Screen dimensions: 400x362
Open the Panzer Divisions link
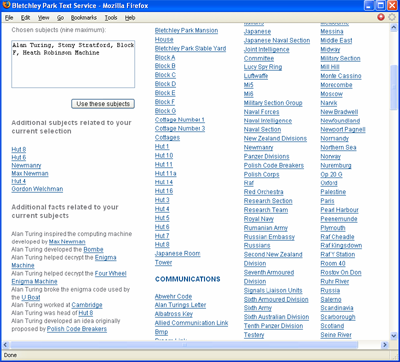267,156
